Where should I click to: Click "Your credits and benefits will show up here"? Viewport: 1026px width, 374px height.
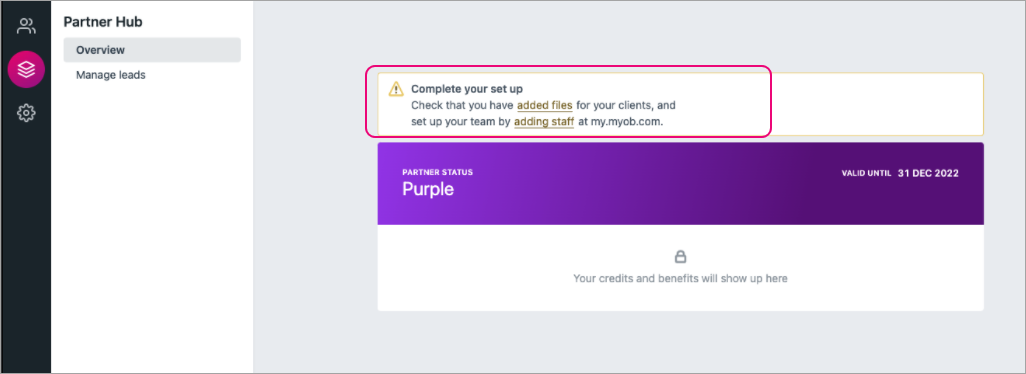point(681,279)
